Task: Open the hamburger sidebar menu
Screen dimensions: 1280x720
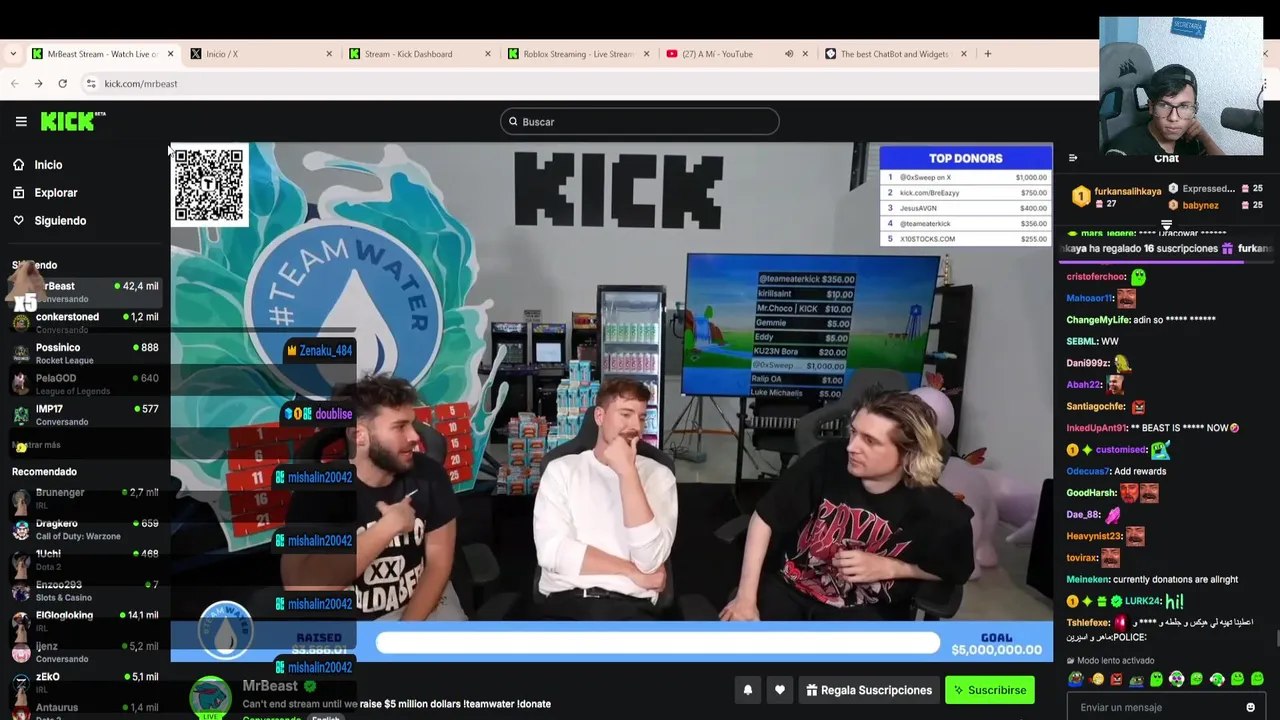Action: pyautogui.click(x=21, y=121)
